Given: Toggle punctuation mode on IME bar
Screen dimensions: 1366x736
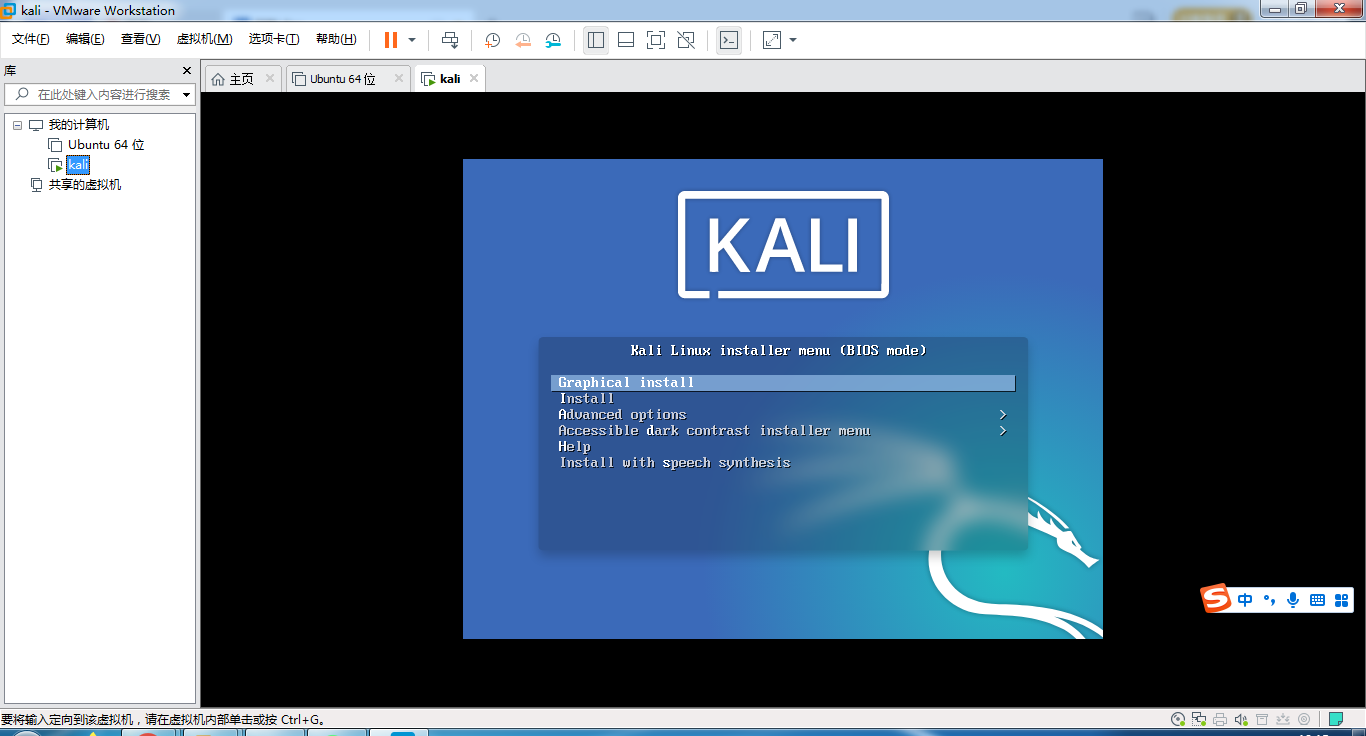Looking at the screenshot, I should click(x=1269, y=600).
